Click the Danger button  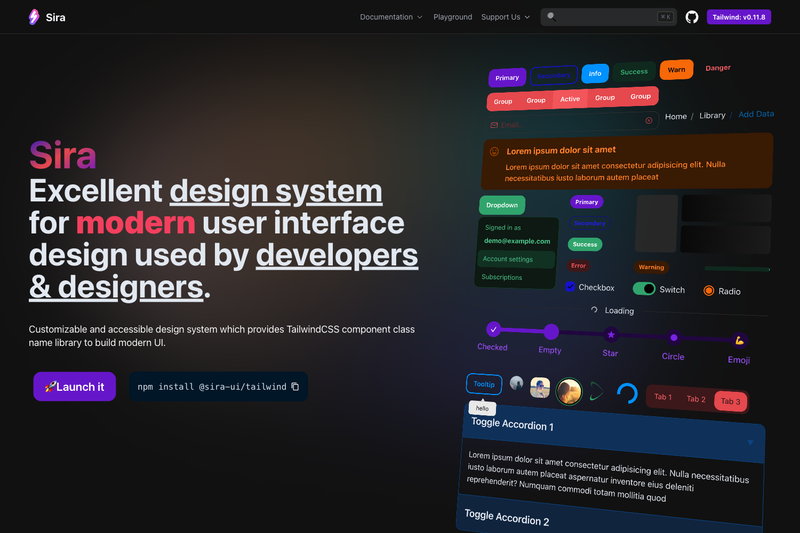point(718,68)
